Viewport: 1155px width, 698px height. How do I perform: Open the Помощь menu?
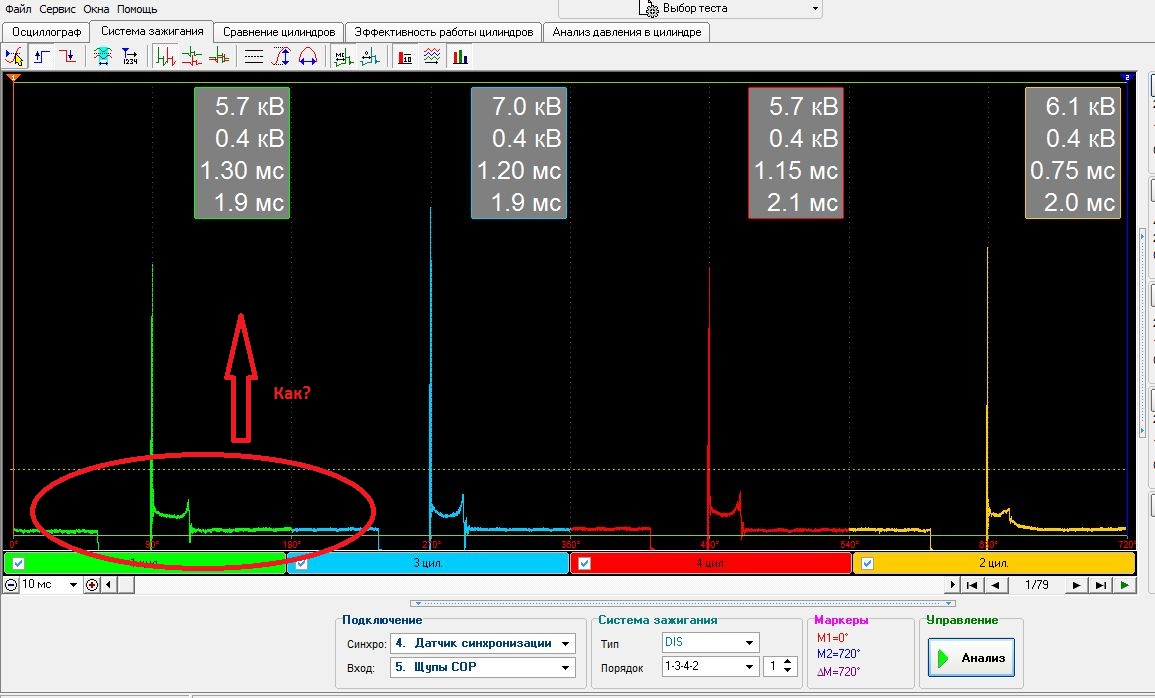[x=137, y=9]
